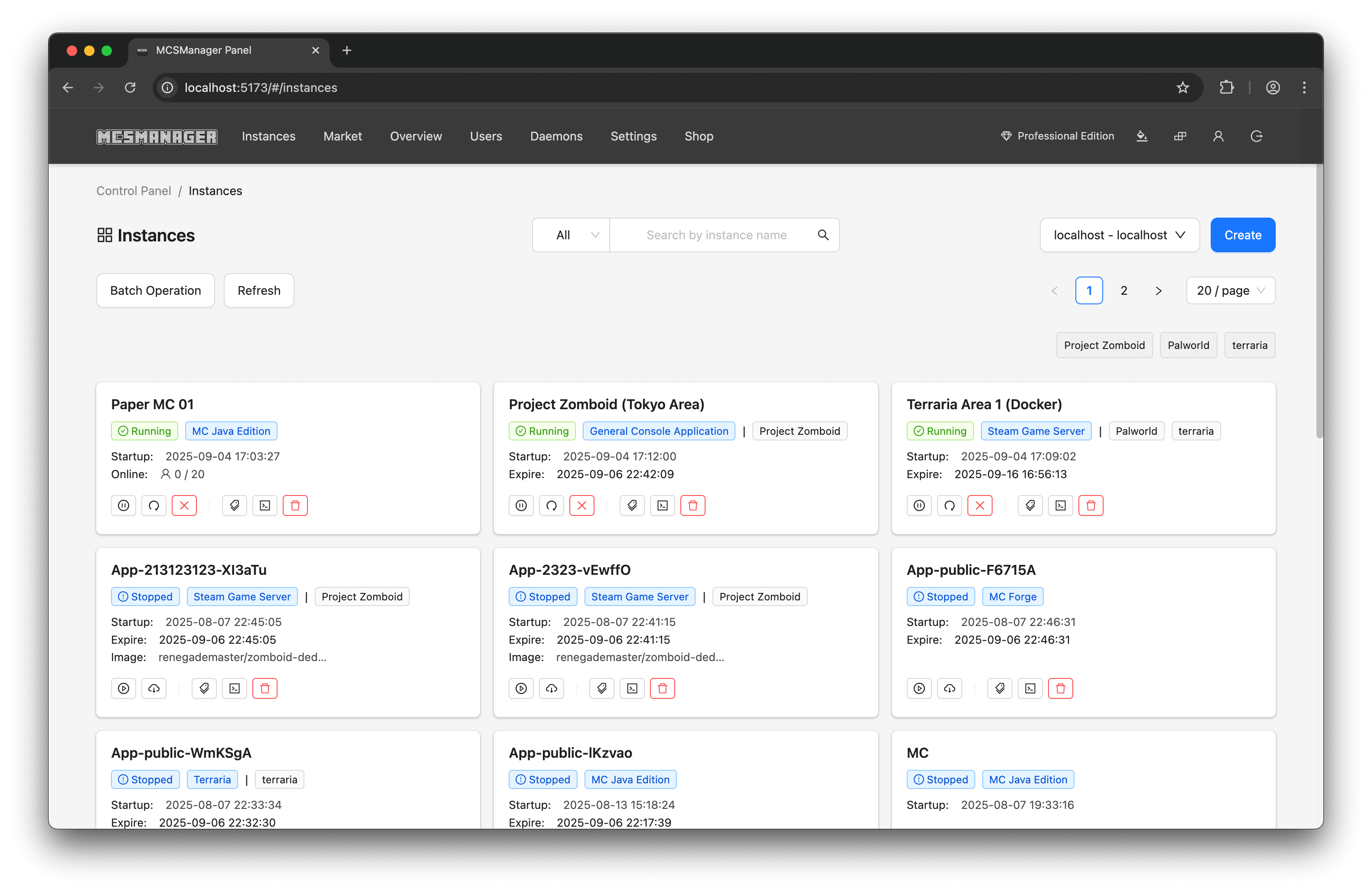Toggle the terraria tag filter
Screen dimensions: 1372x893
pyautogui.click(x=1249, y=345)
